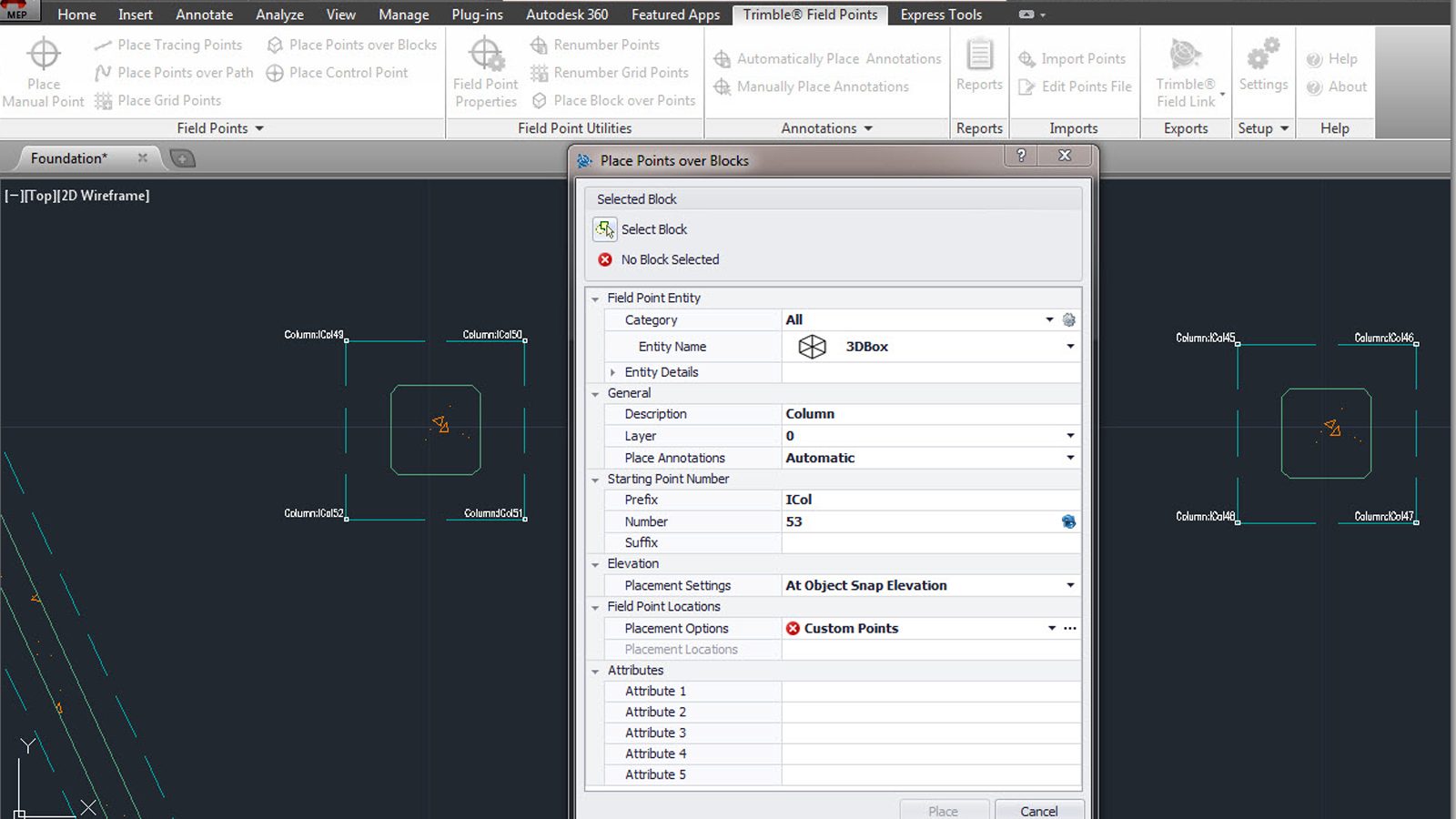Open the Field Point Properties tool
Viewport: 1456px width, 819px height.
click(486, 55)
